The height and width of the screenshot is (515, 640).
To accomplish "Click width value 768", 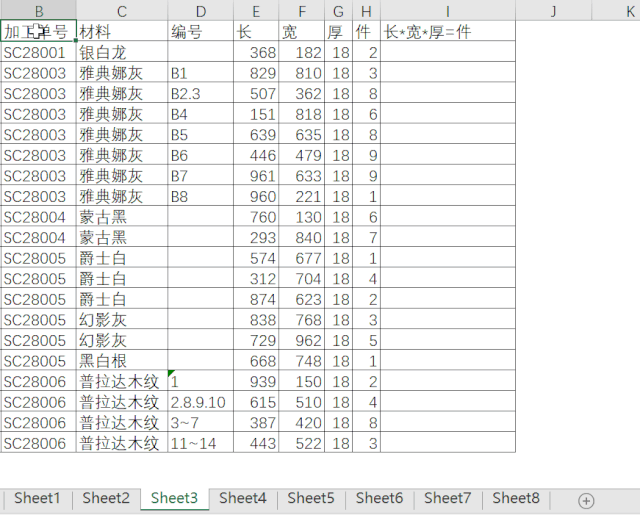I will (x=302, y=319).
